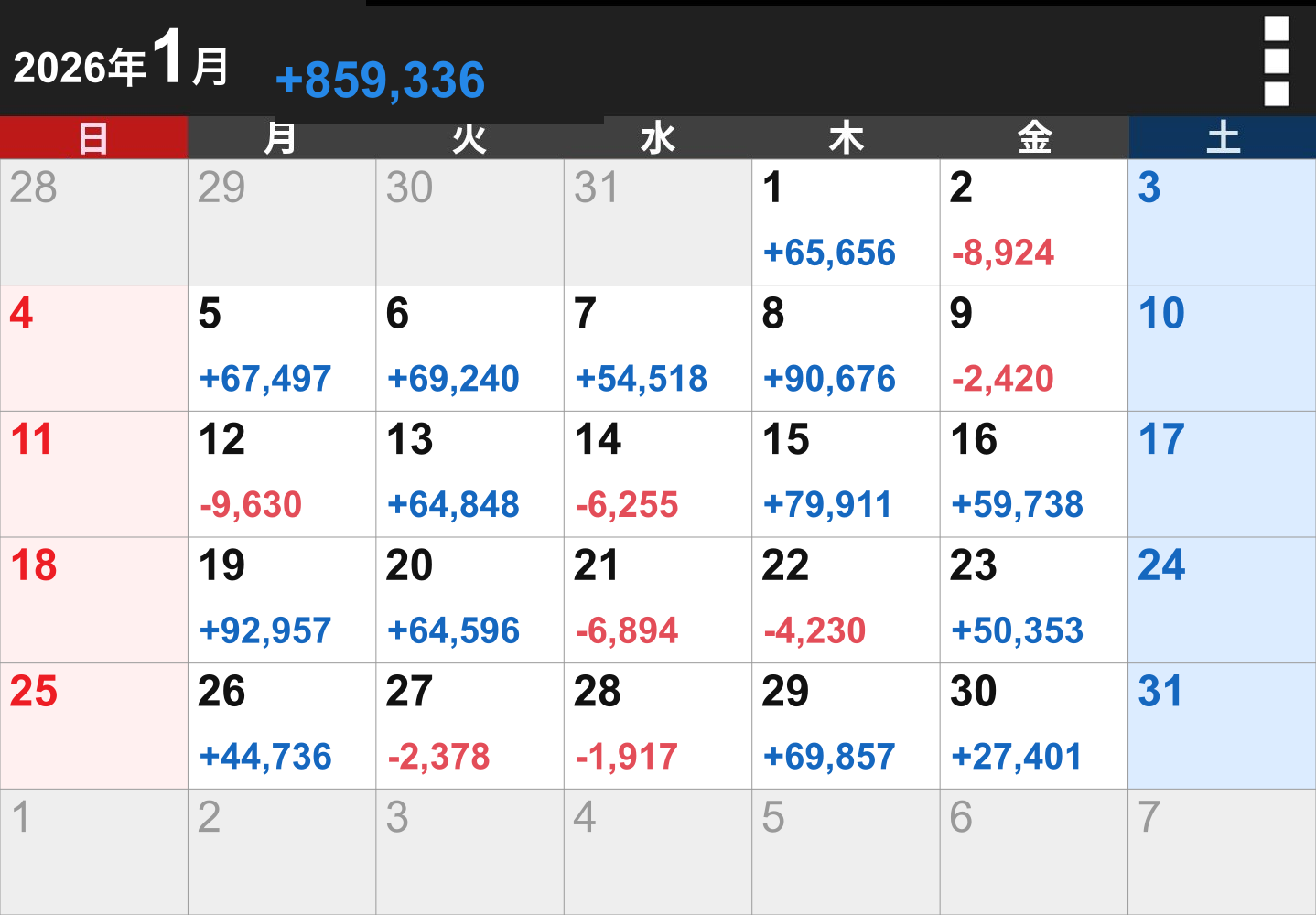Select Saturday January 24 cell
1316x915 pixels.
1223,600
